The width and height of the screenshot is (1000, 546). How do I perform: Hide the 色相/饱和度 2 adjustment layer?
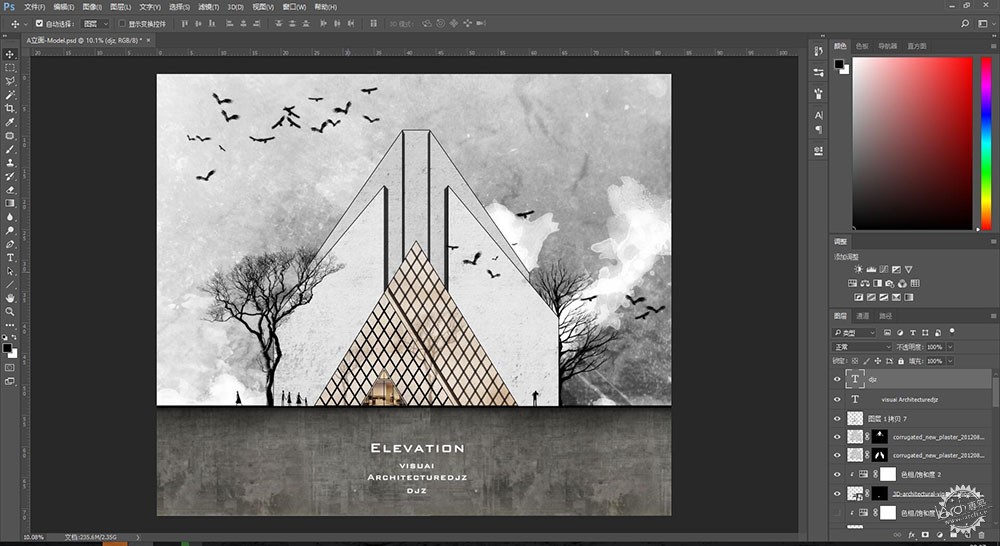click(x=837, y=475)
